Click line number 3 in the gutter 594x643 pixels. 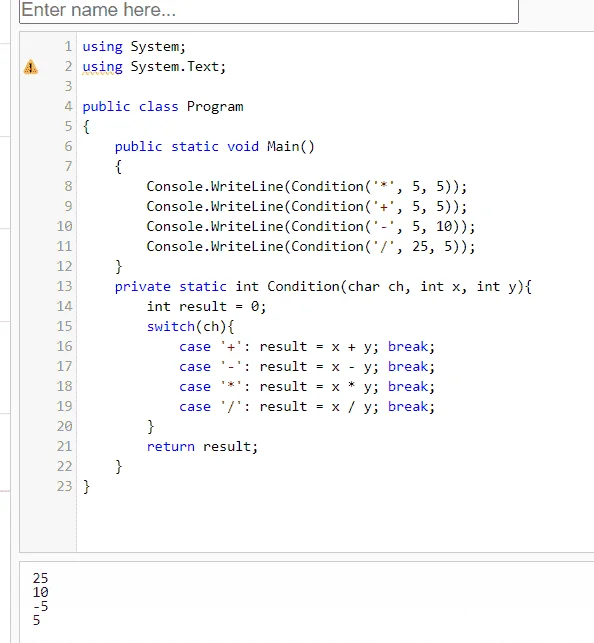click(68, 87)
